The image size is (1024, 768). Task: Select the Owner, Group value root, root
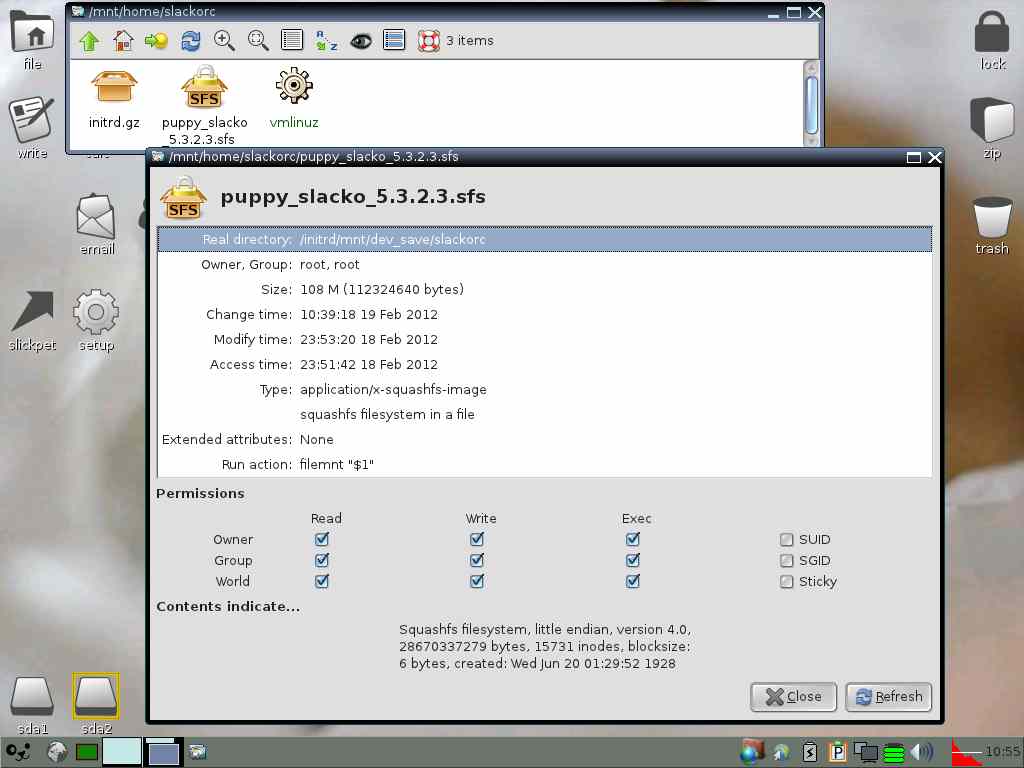coord(330,264)
